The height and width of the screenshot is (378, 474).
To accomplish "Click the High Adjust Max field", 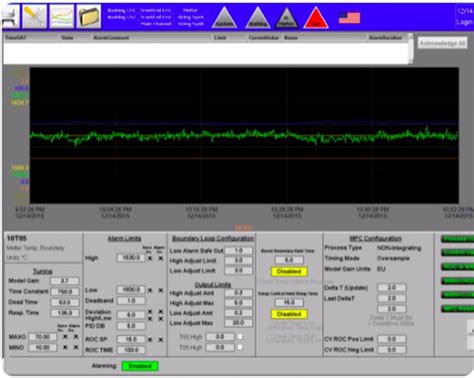I will click(238, 303).
